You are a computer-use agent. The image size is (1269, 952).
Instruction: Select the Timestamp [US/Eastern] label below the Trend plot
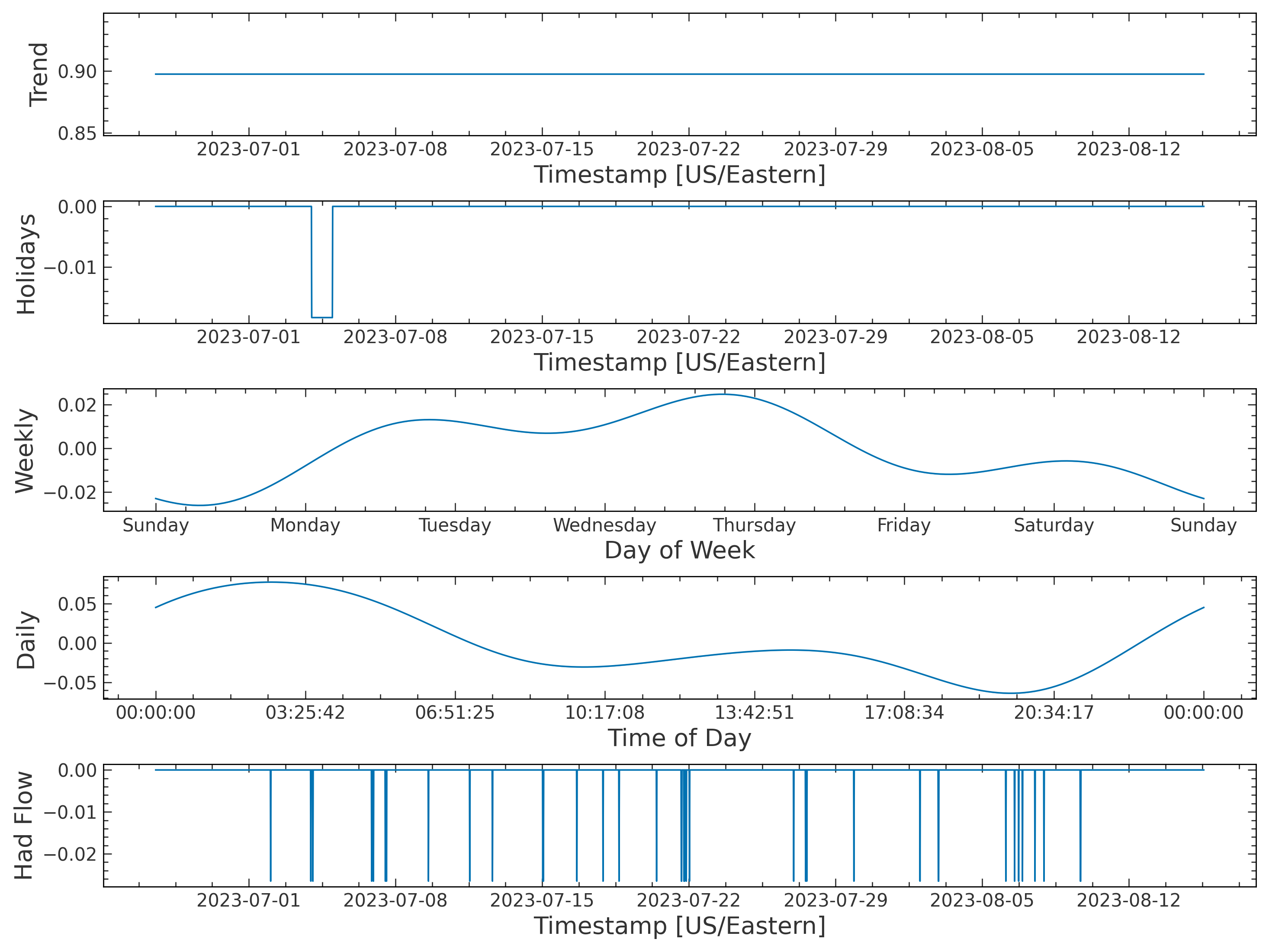pos(680,175)
